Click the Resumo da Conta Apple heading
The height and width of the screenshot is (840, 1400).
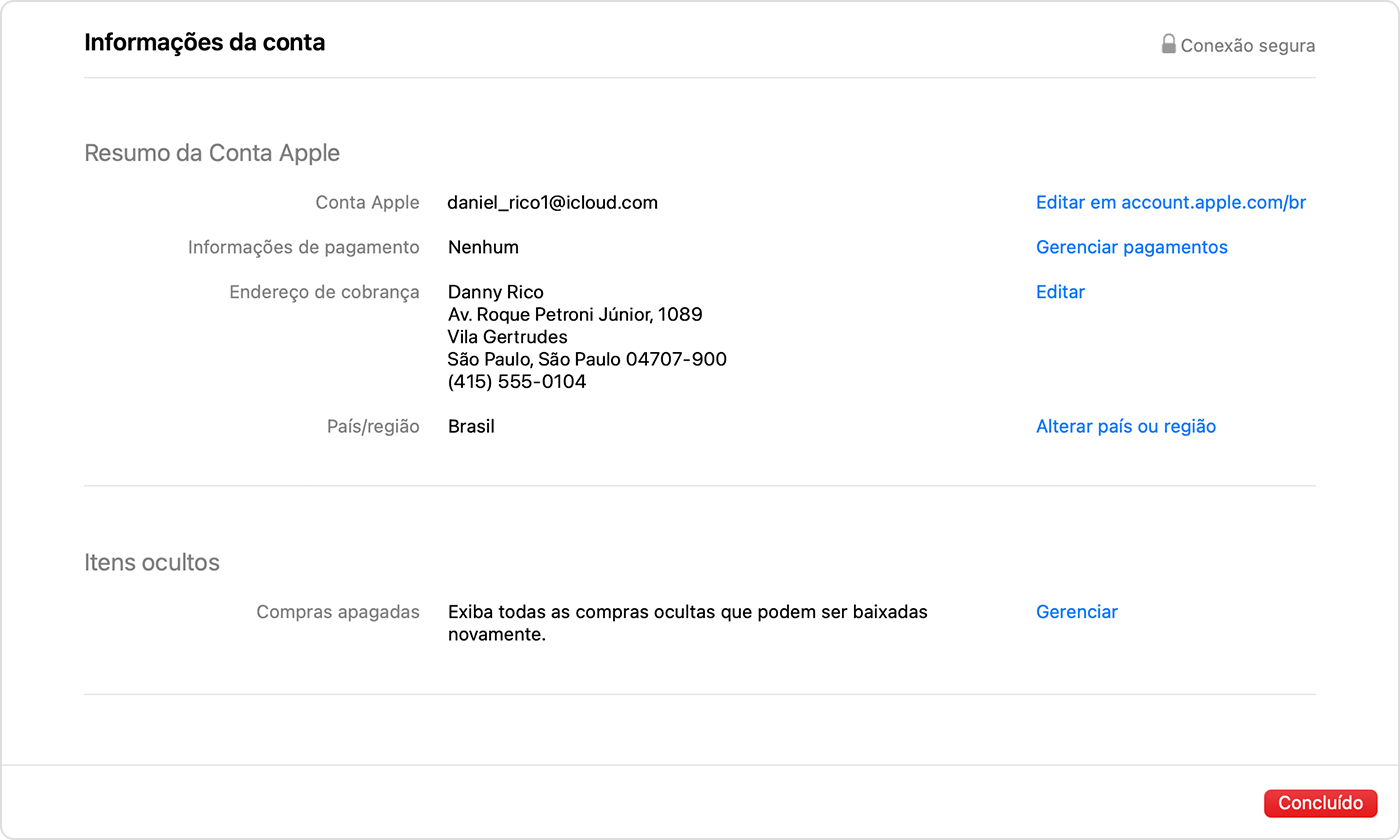click(x=212, y=153)
